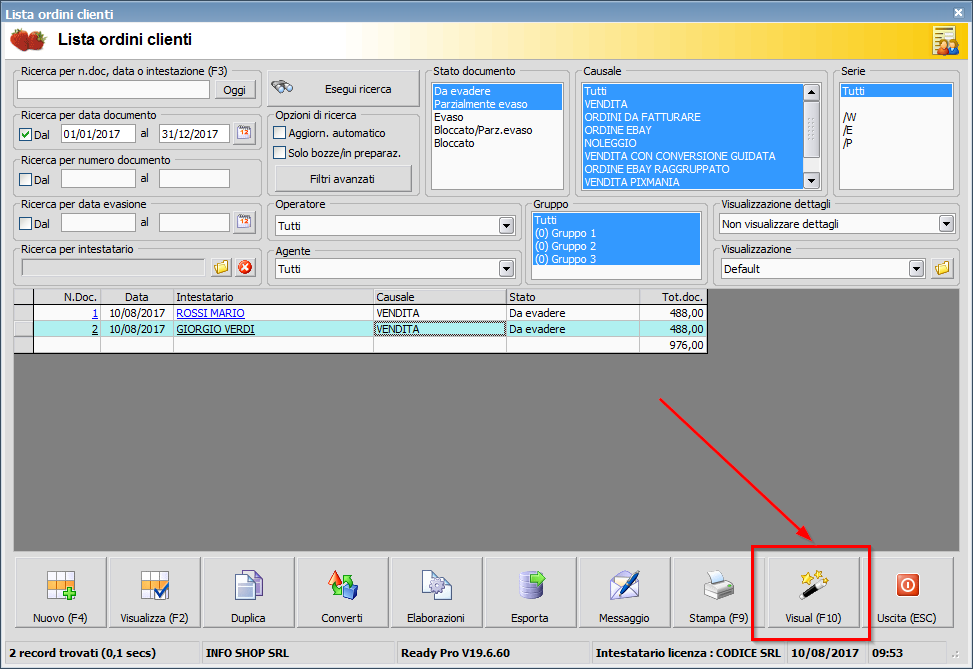Select ORDINE EBAY RAGGRUPPATO causale

pos(693,169)
